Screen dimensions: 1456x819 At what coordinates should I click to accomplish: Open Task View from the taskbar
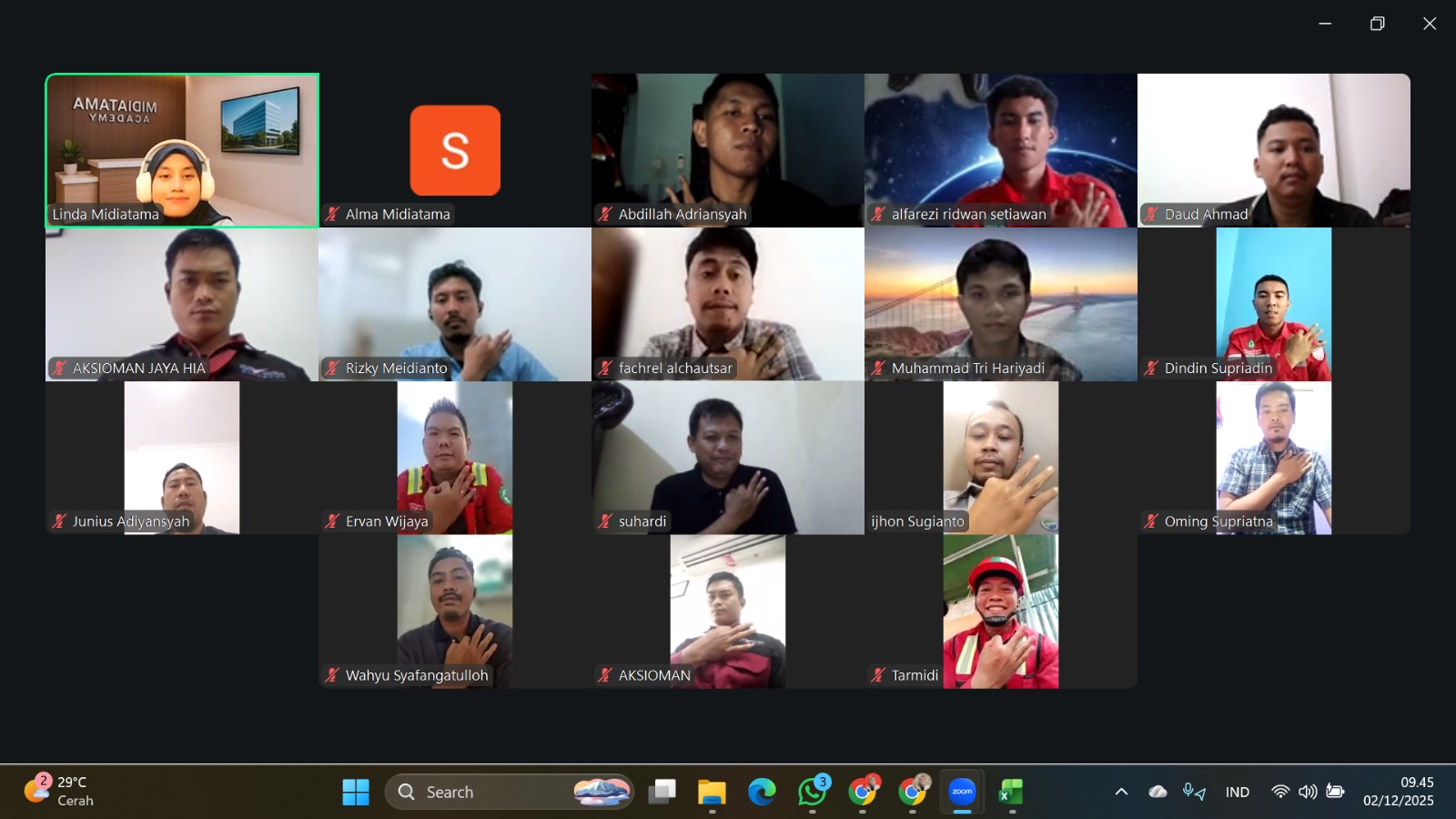662,792
